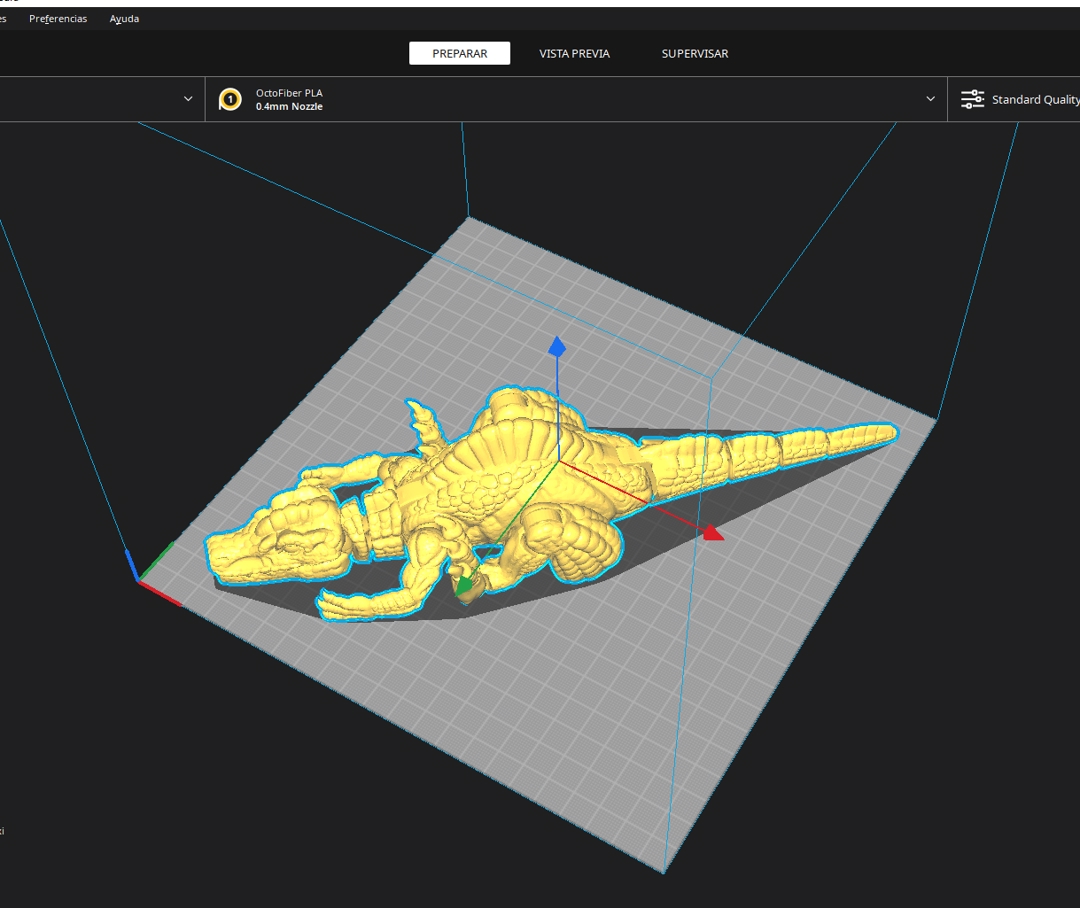Screen dimensions: 1080x908
Task: Grab the blue Z-axis arrow head
Action: coord(557,346)
